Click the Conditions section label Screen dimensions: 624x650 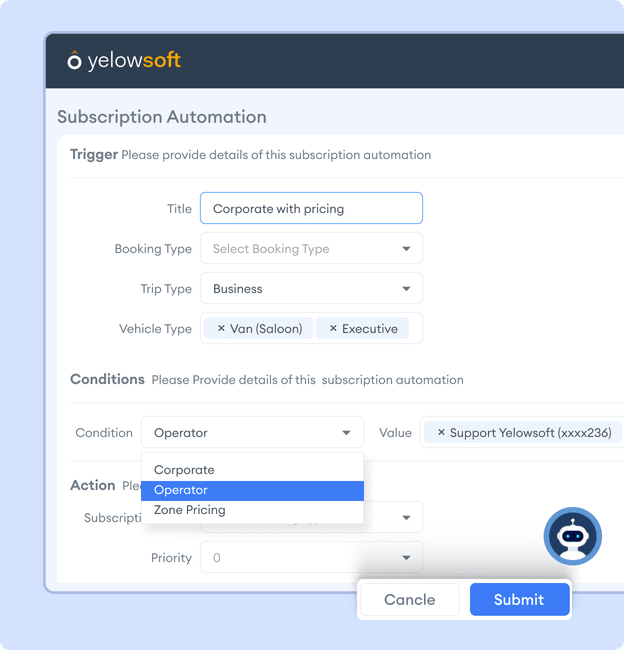click(x=107, y=380)
